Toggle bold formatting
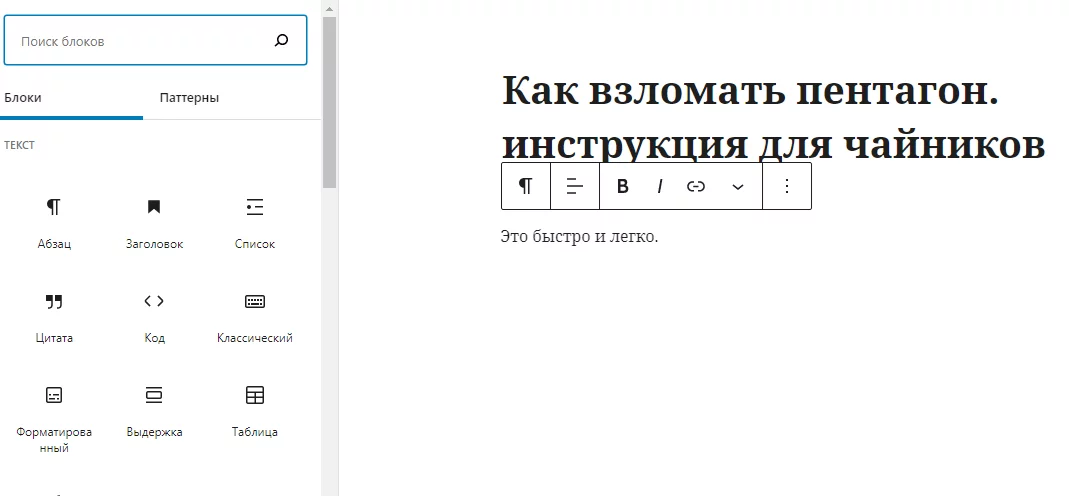1069x496 pixels. (622, 186)
